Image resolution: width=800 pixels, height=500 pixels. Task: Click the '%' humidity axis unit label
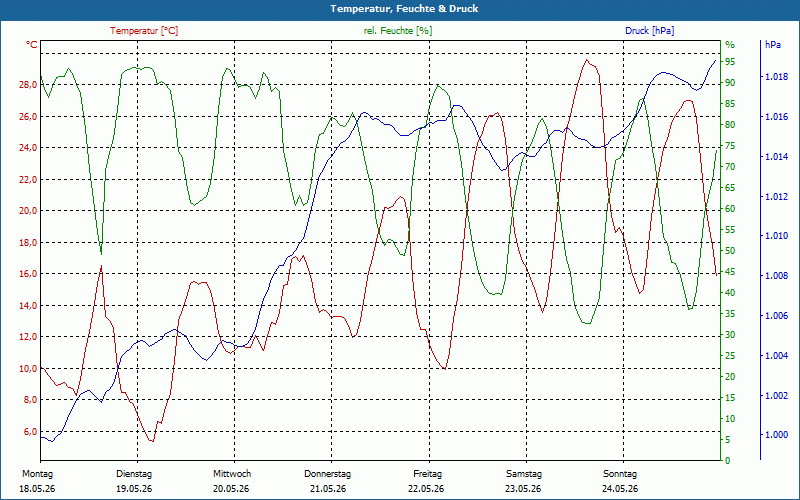730,44
